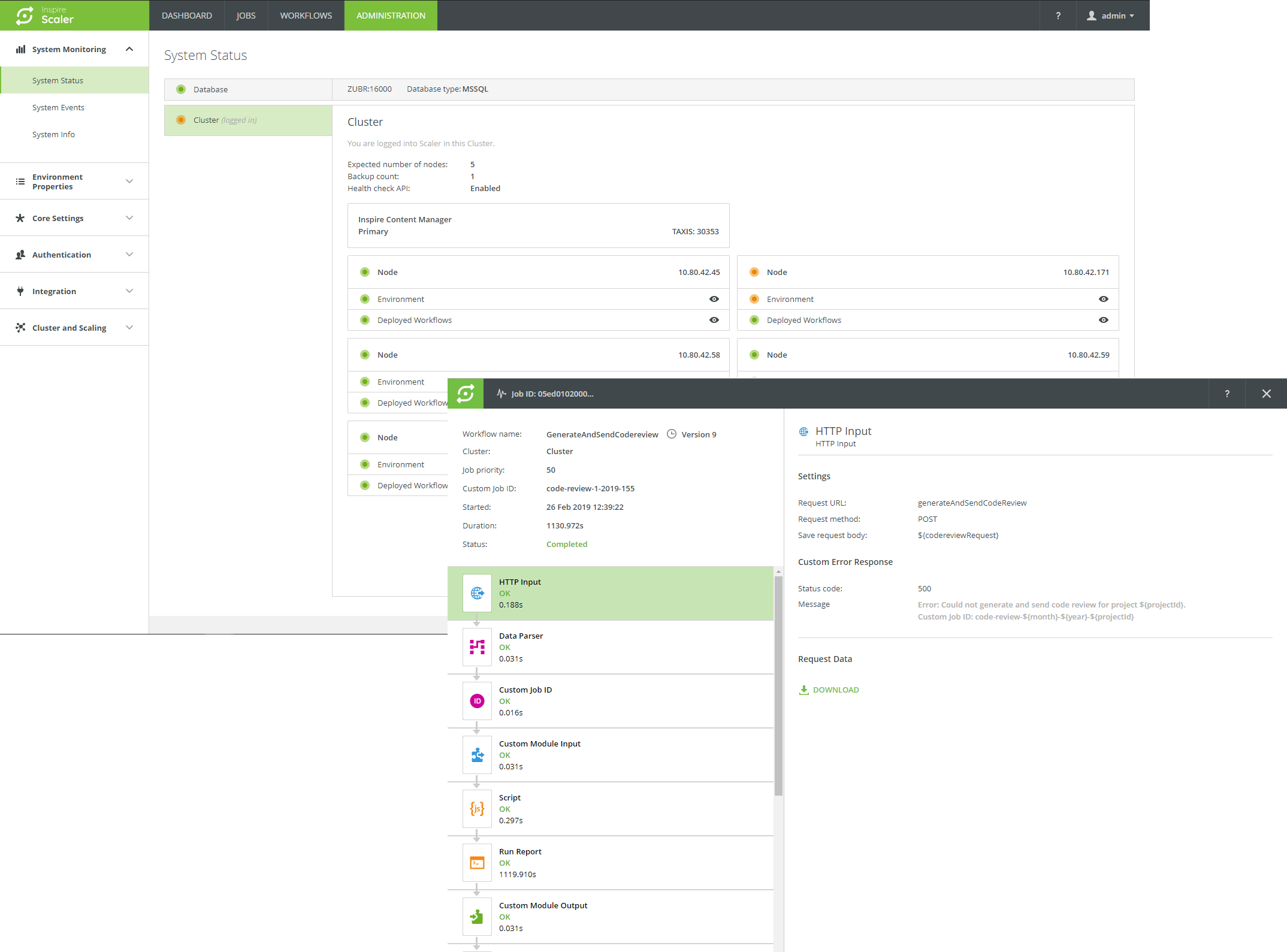Screen dimensions: 1287x952
Task: Click Run Report step icon
Action: pos(477,863)
